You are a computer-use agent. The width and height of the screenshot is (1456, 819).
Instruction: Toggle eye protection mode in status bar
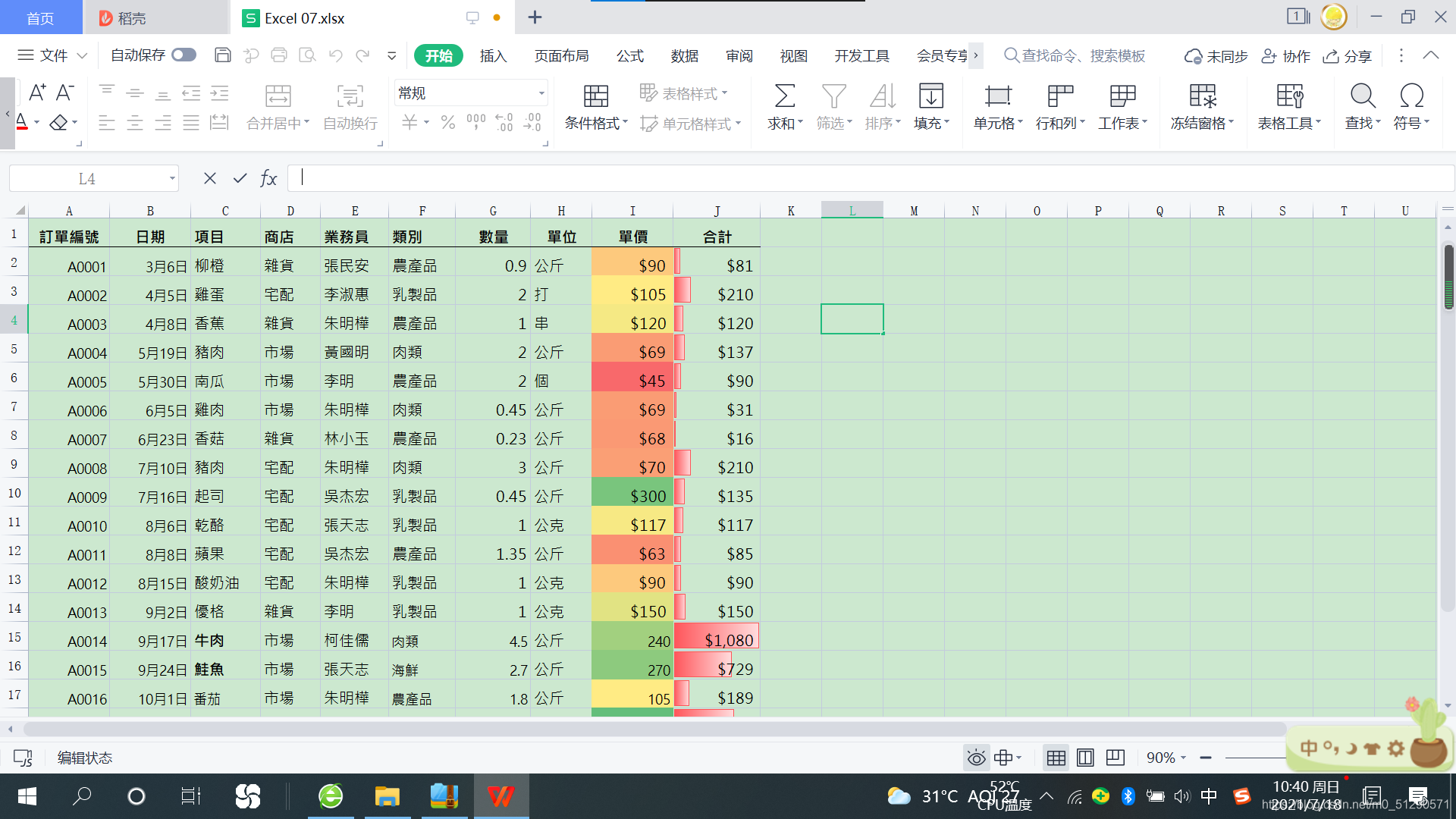click(976, 758)
